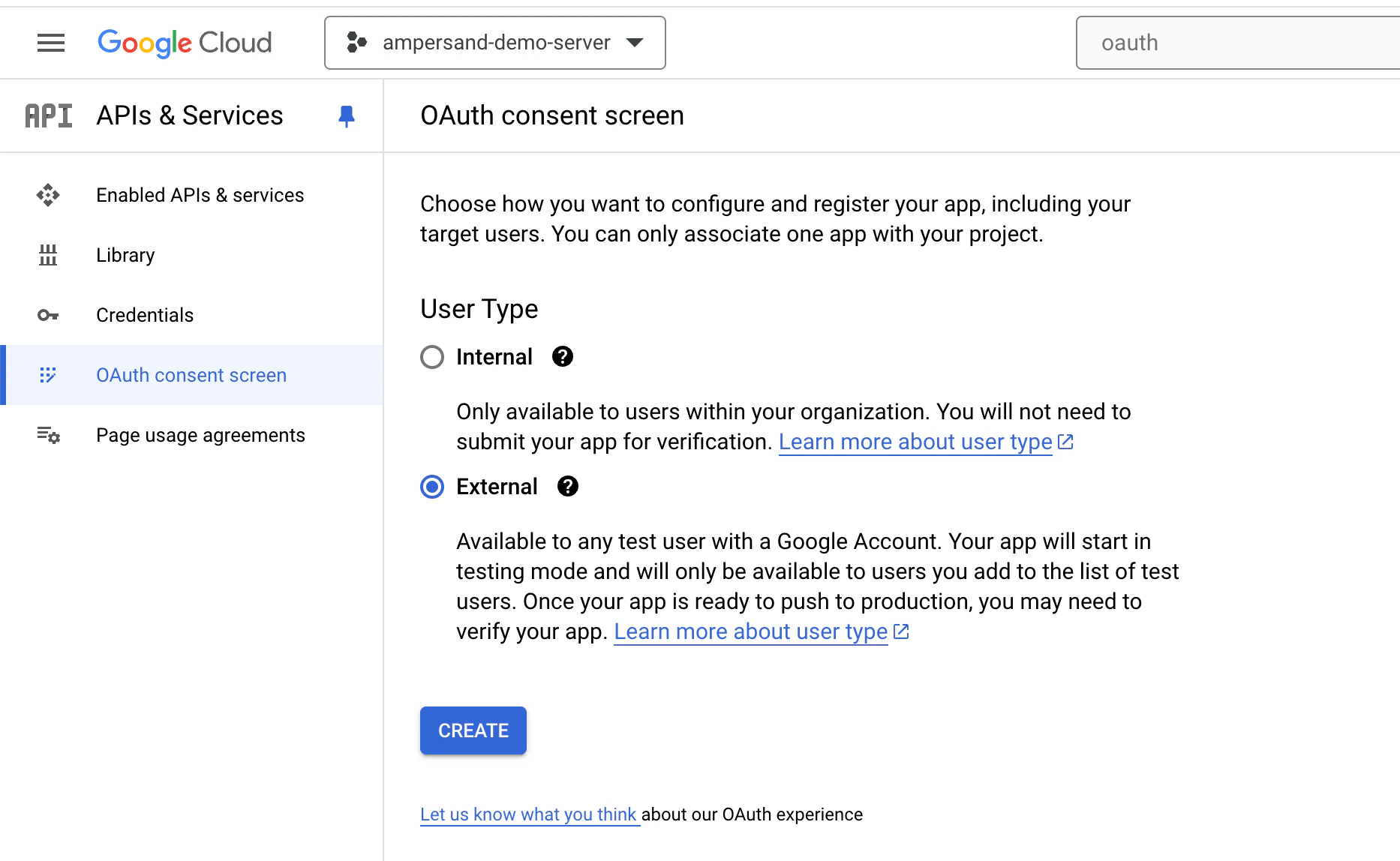Click the OAuth consent screen icon
Image resolution: width=1400 pixels, height=861 pixels.
[x=48, y=375]
